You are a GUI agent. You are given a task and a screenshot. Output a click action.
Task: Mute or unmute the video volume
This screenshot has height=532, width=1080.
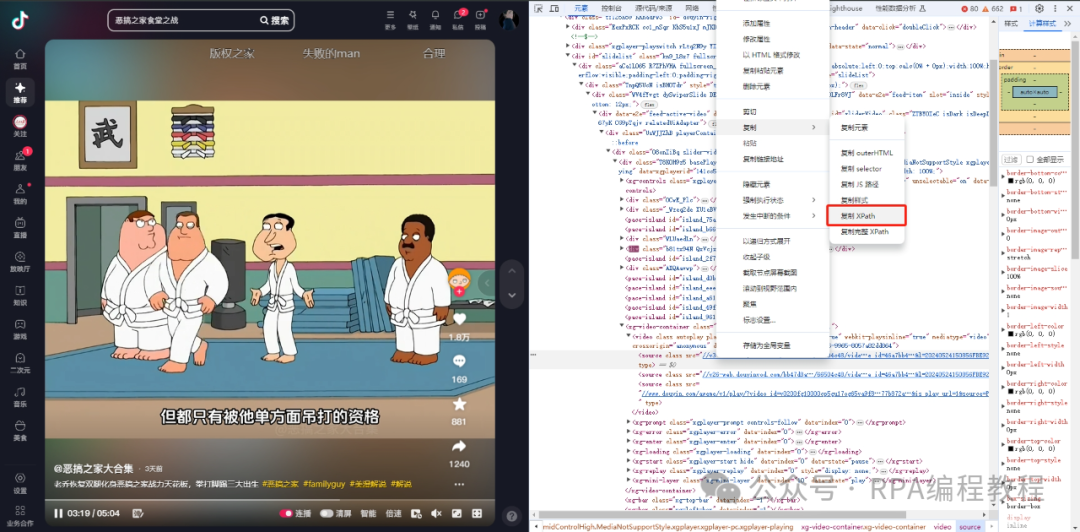436,513
